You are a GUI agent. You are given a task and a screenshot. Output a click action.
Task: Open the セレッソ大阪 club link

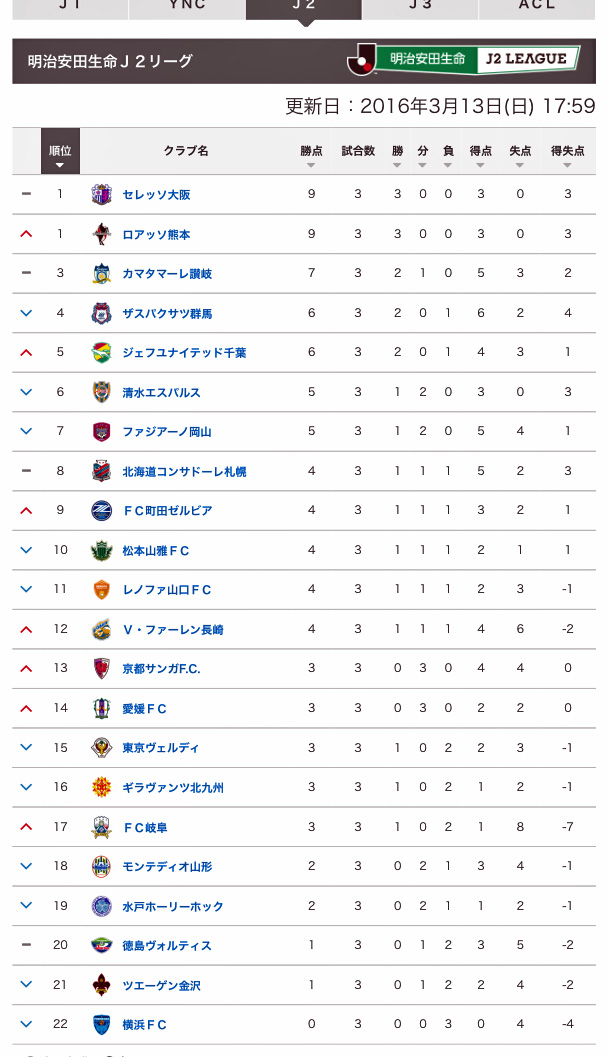pyautogui.click(x=156, y=195)
